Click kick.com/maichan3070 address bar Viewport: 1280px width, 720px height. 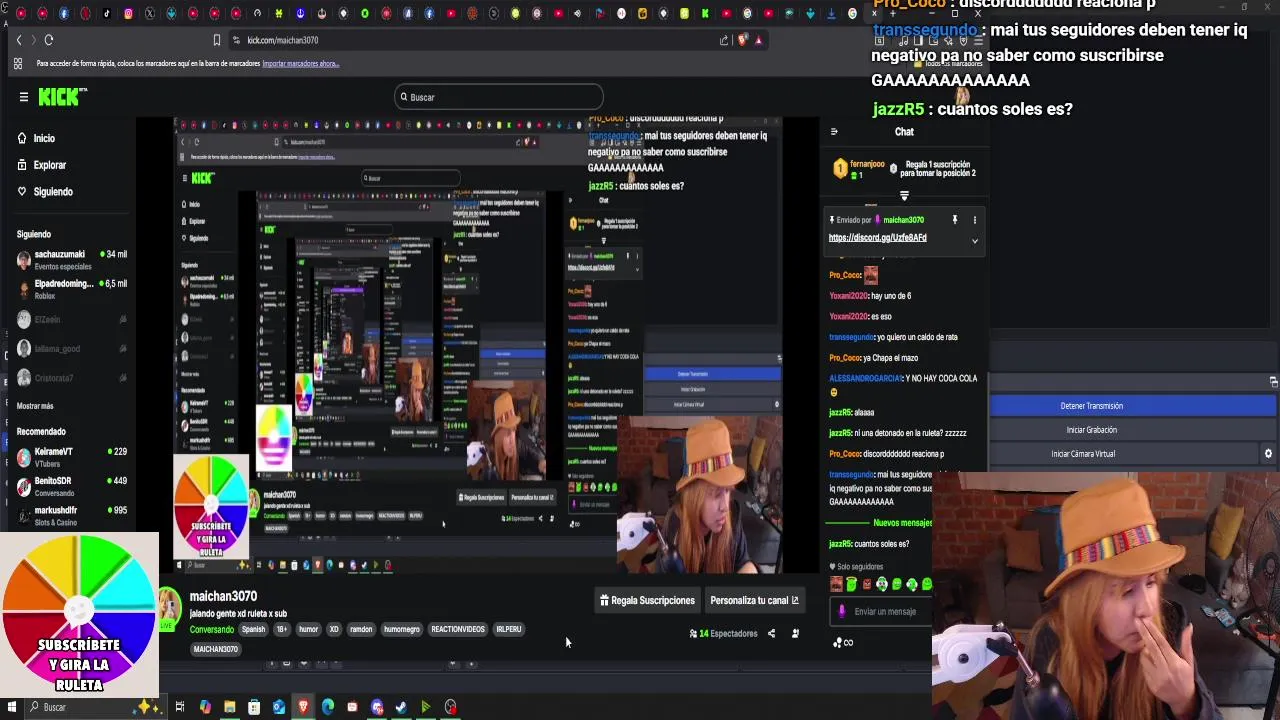tap(283, 40)
